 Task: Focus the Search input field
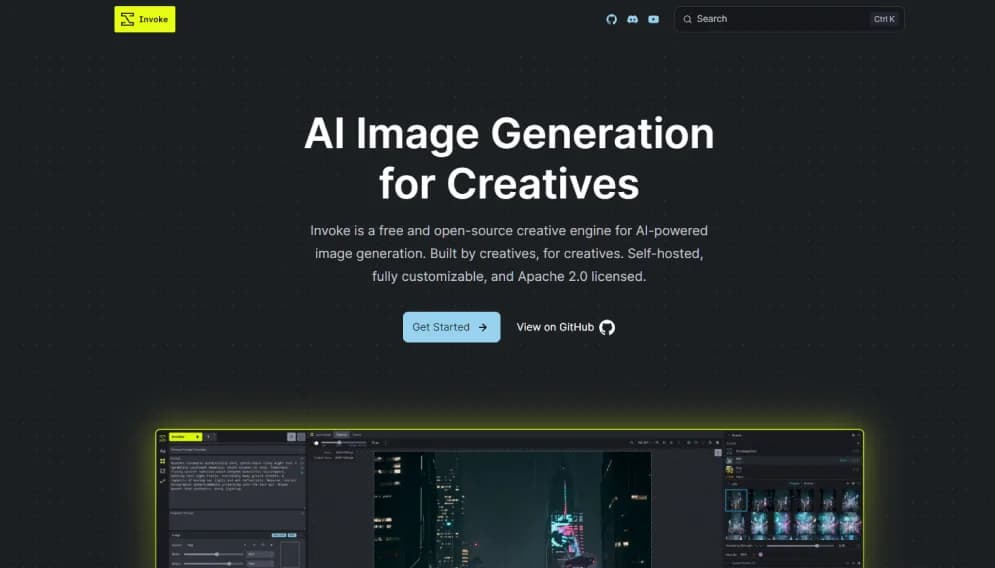[770, 19]
